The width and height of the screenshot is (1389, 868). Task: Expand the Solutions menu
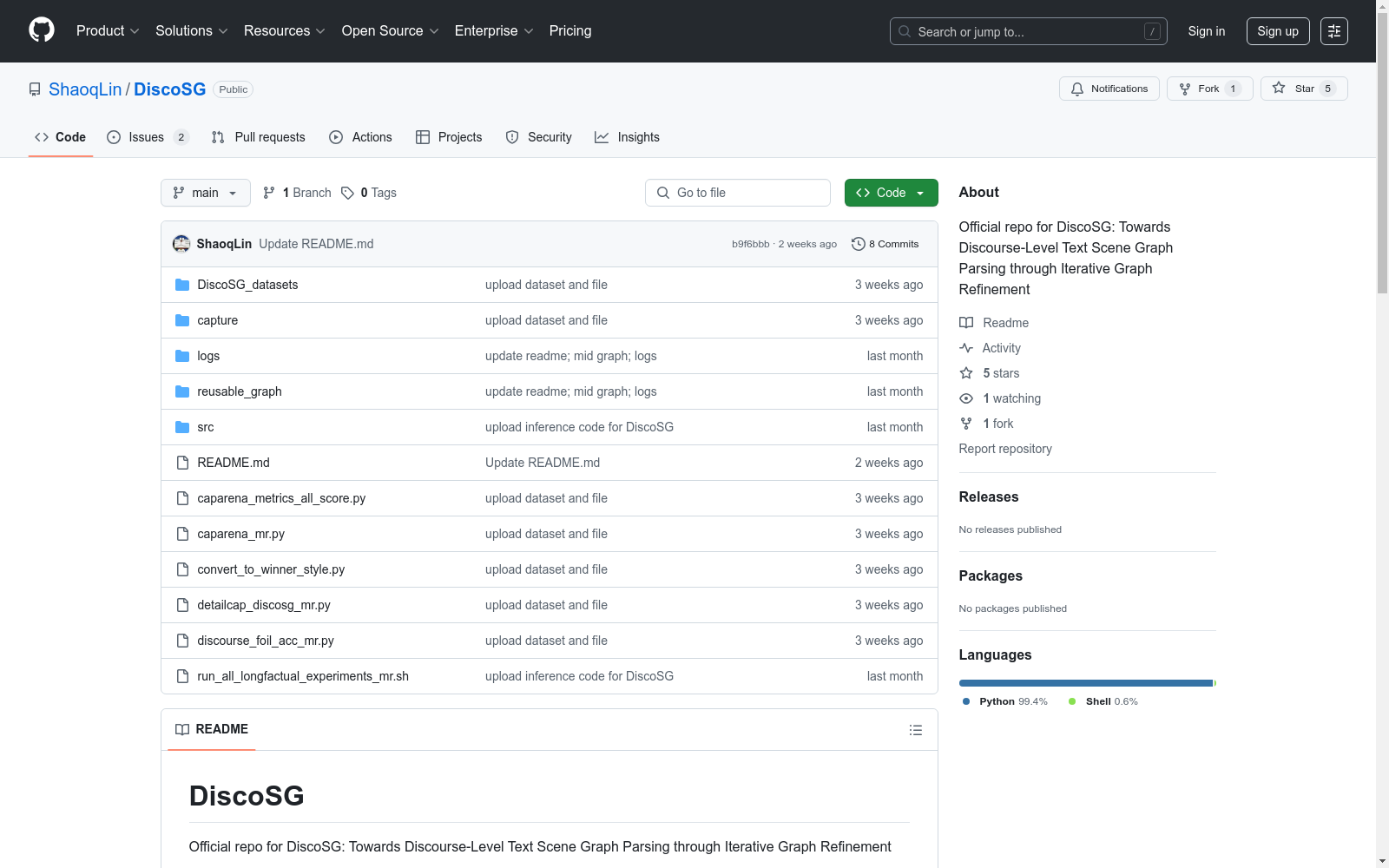[192, 31]
